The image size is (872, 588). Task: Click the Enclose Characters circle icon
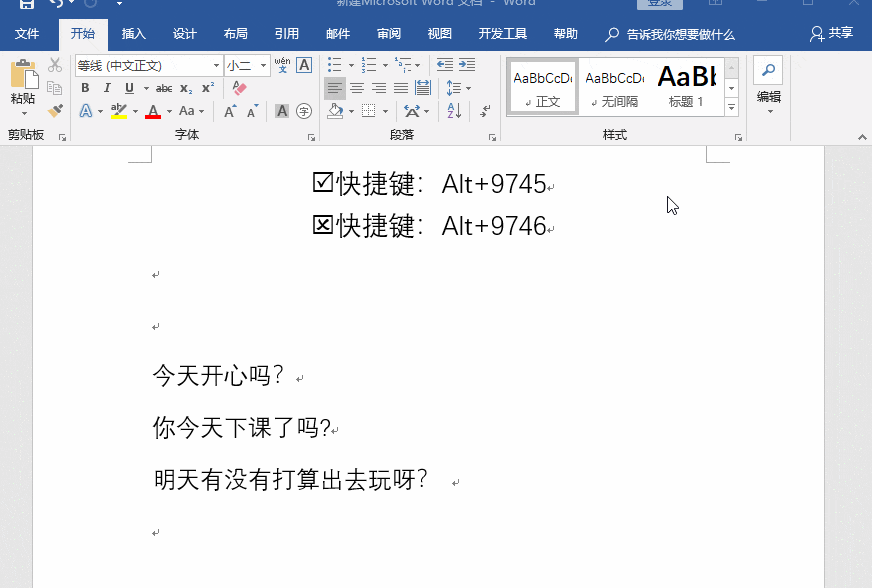pos(304,111)
